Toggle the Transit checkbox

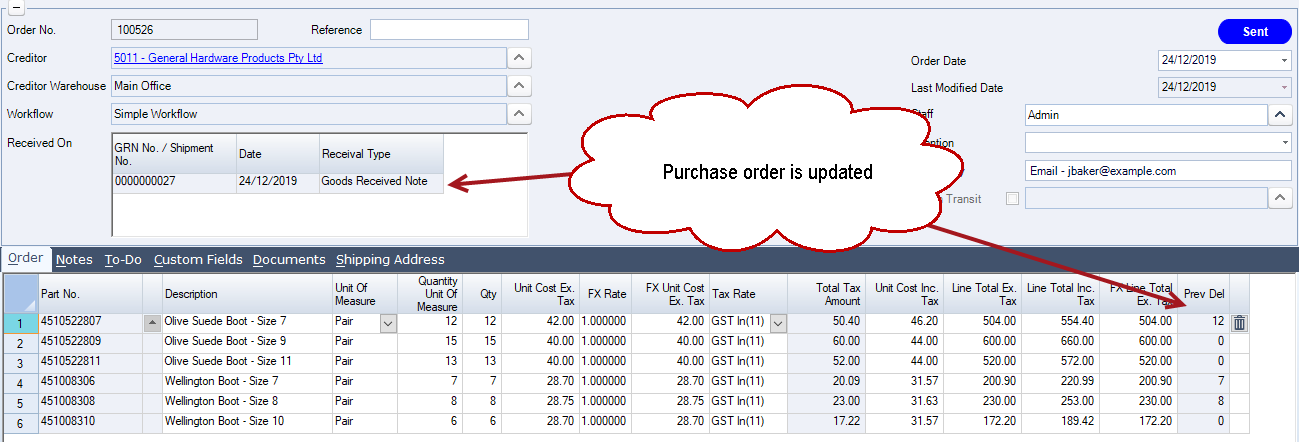(x=1013, y=199)
